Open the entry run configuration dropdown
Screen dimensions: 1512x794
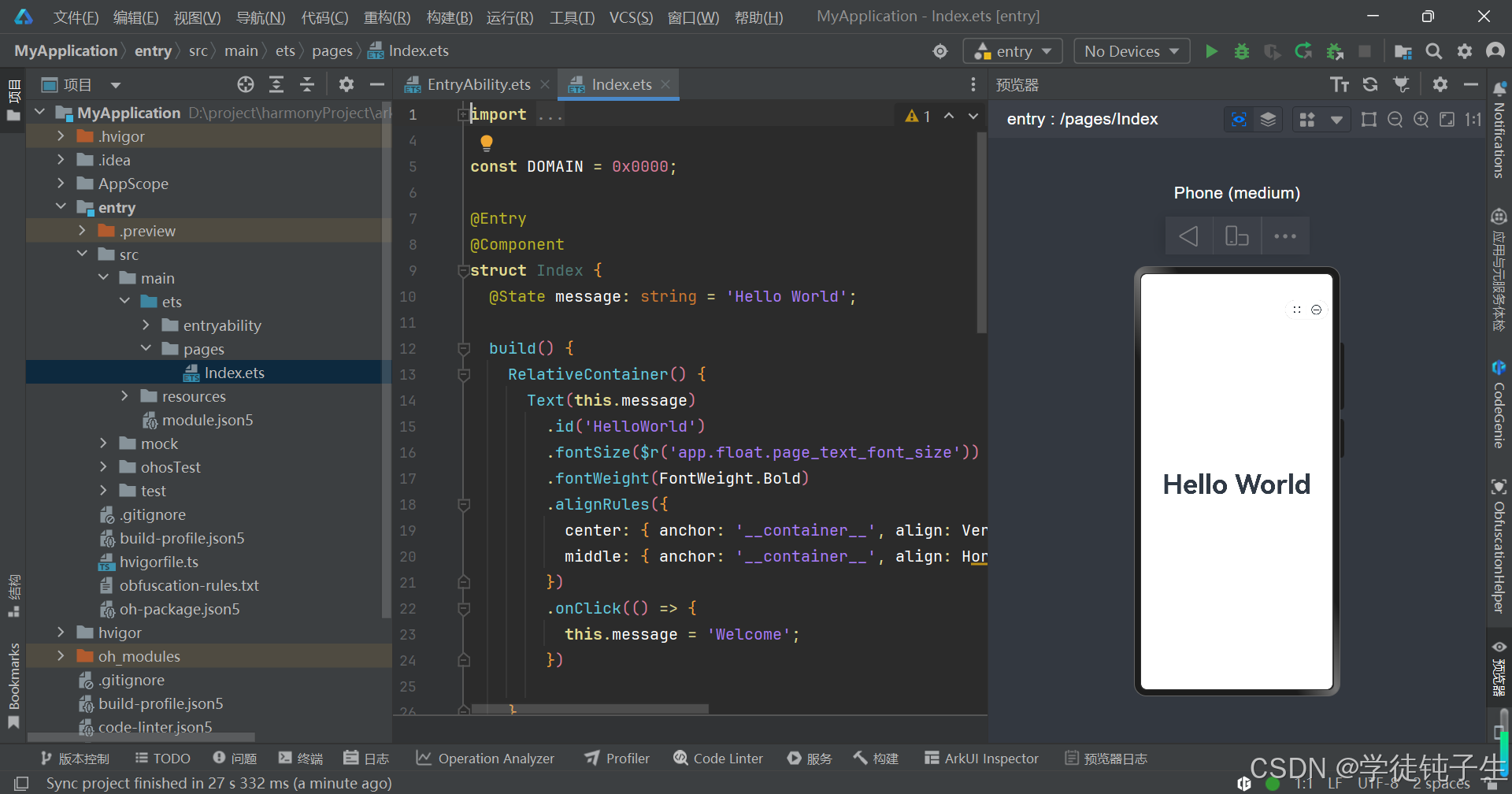point(1013,51)
